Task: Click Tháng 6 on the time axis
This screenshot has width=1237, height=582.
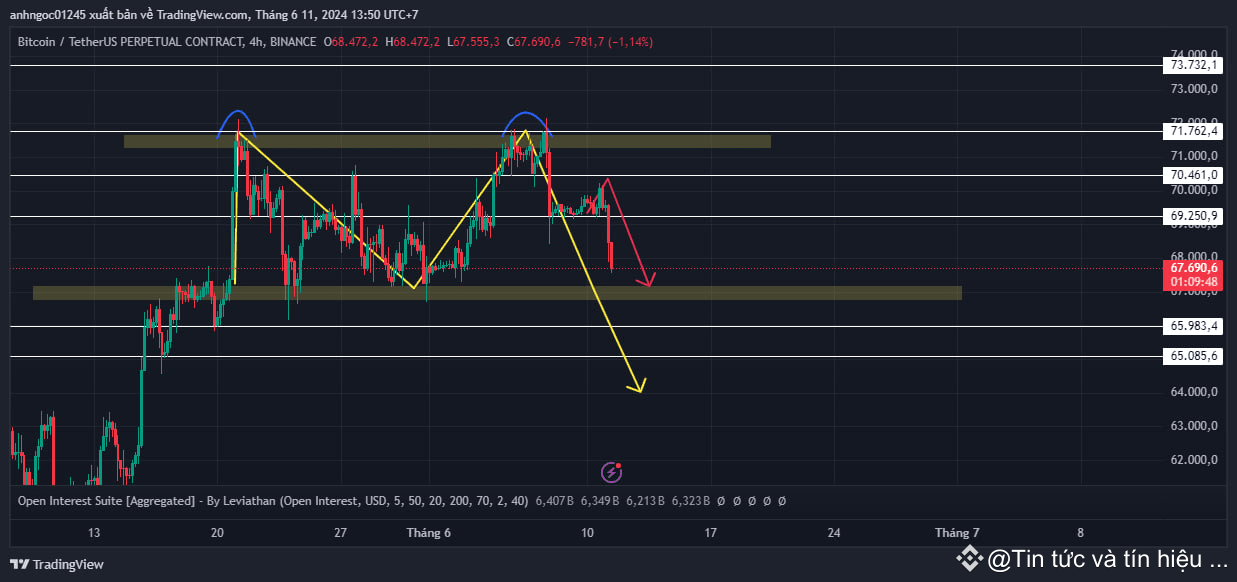Action: pos(428,533)
